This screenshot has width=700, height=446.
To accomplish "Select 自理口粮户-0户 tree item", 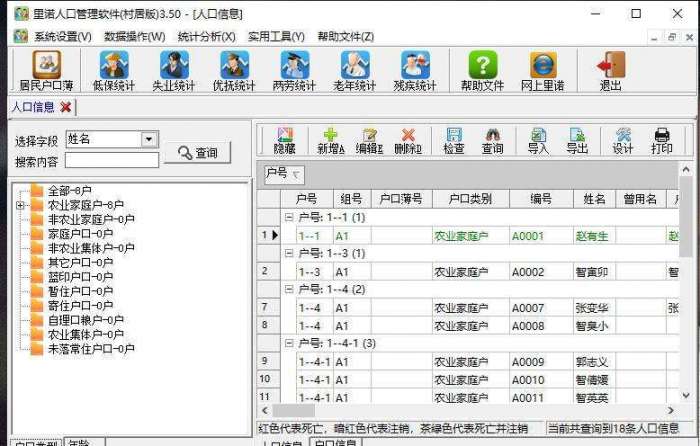I will (86, 320).
